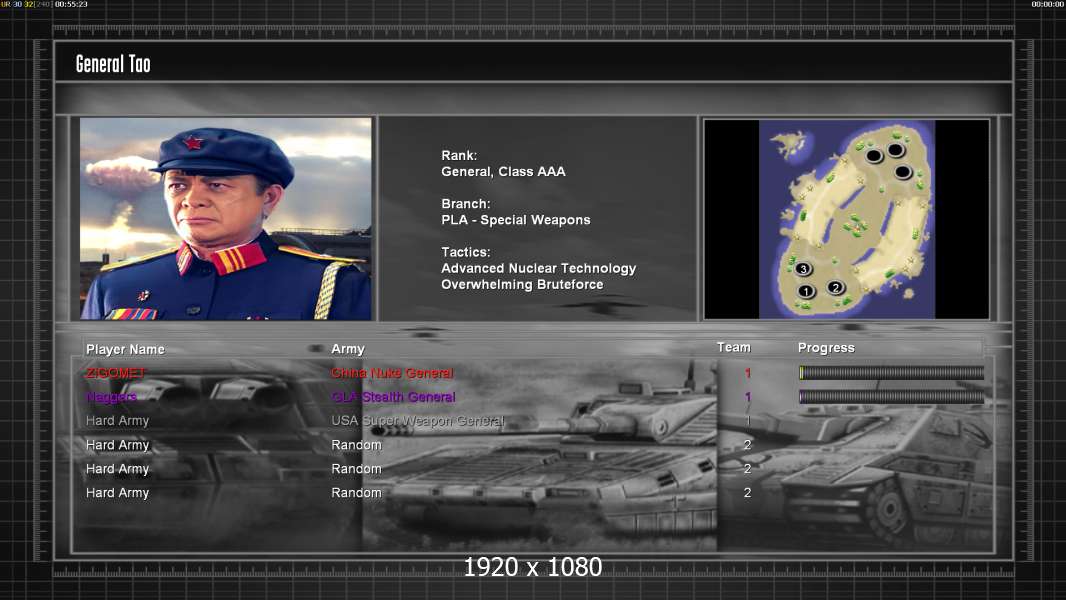Image resolution: width=1066 pixels, height=600 pixels.
Task: Click General Tao portrait image
Action: 226,219
